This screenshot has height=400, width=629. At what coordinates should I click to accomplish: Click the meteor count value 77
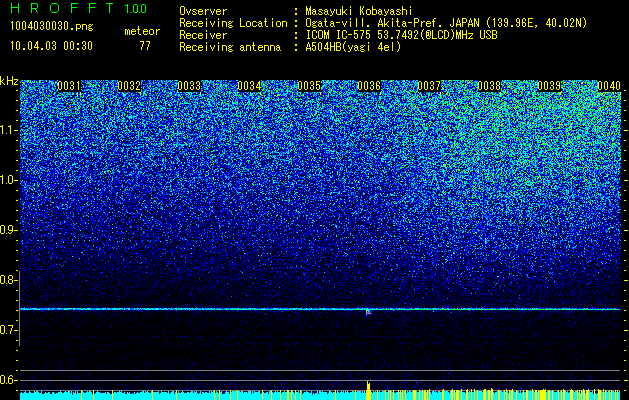point(145,46)
